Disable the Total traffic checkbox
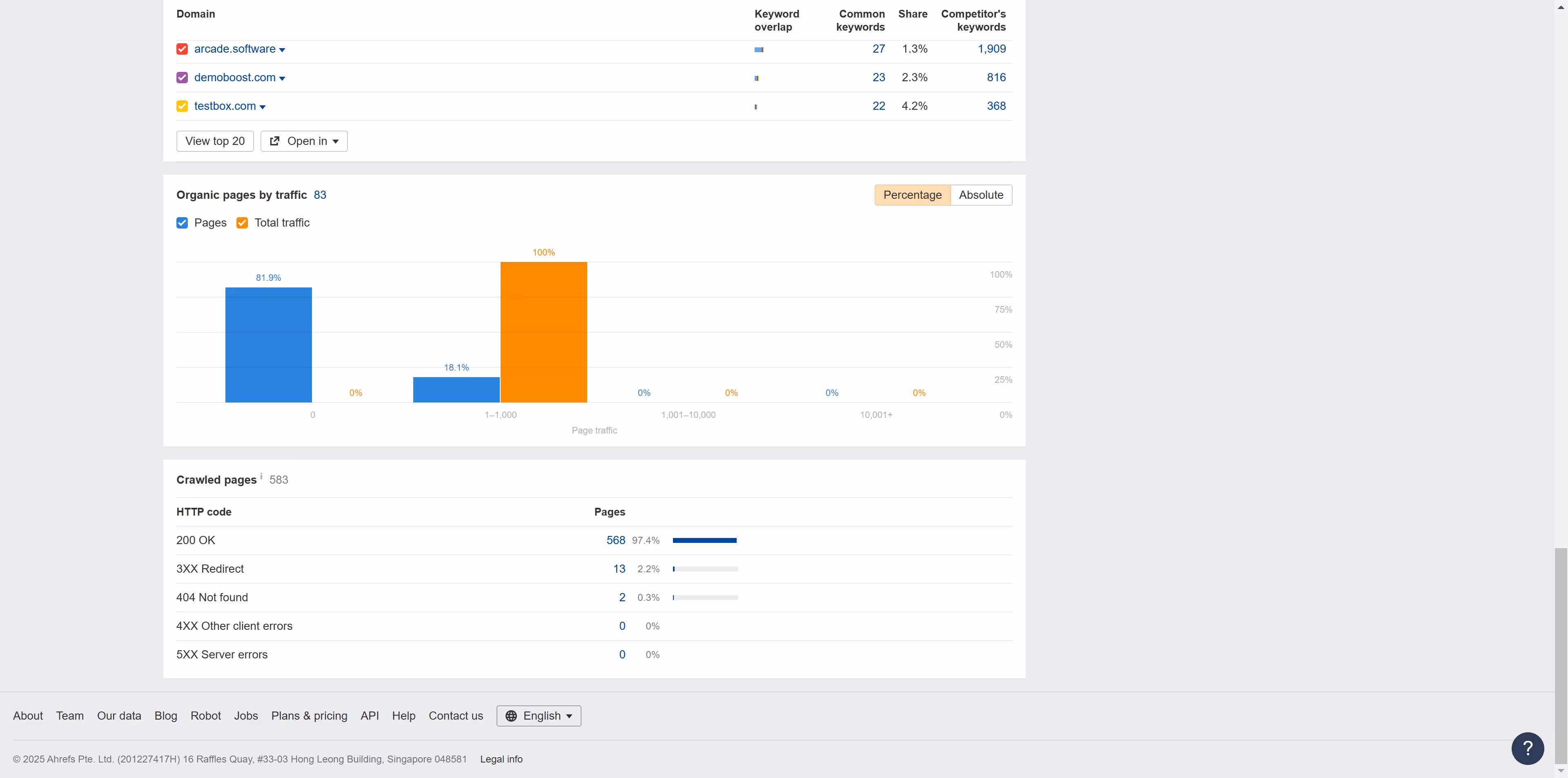This screenshot has height=778, width=1568. [242, 222]
